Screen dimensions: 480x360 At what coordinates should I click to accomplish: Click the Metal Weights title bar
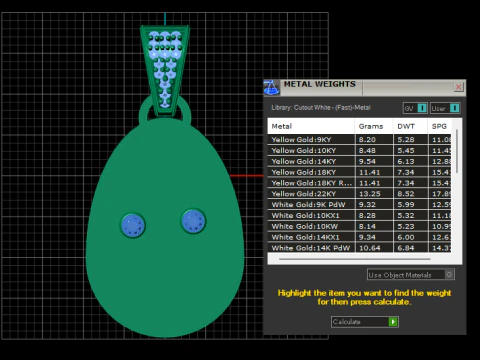[365, 87]
